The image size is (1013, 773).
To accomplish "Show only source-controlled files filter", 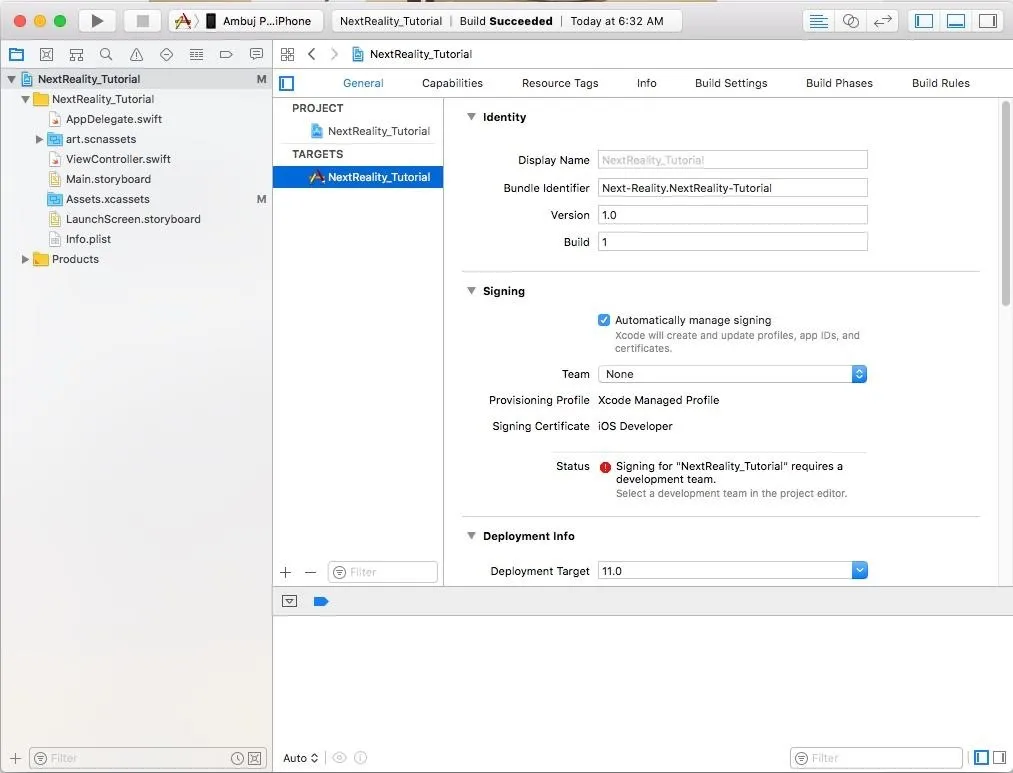I will click(255, 758).
